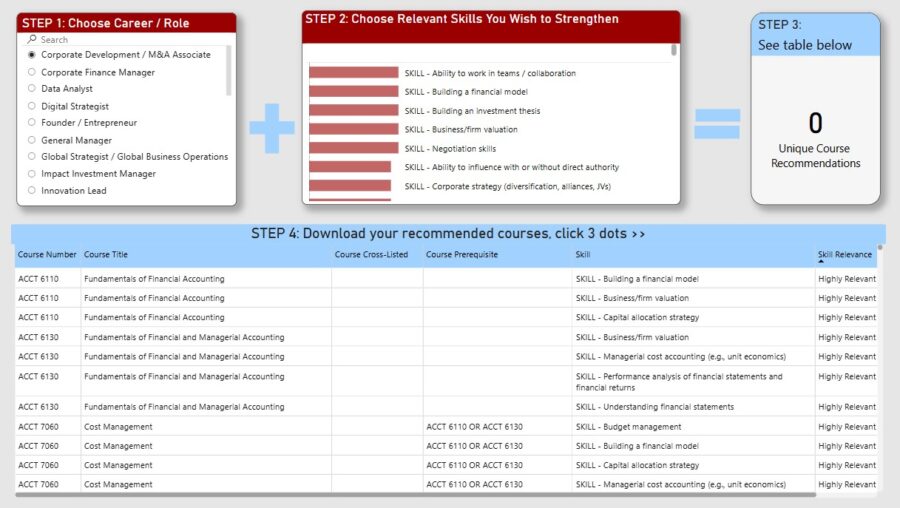Click 'SKILL - Building an investment thesis' label
The width and height of the screenshot is (900, 508).
click(x=472, y=111)
